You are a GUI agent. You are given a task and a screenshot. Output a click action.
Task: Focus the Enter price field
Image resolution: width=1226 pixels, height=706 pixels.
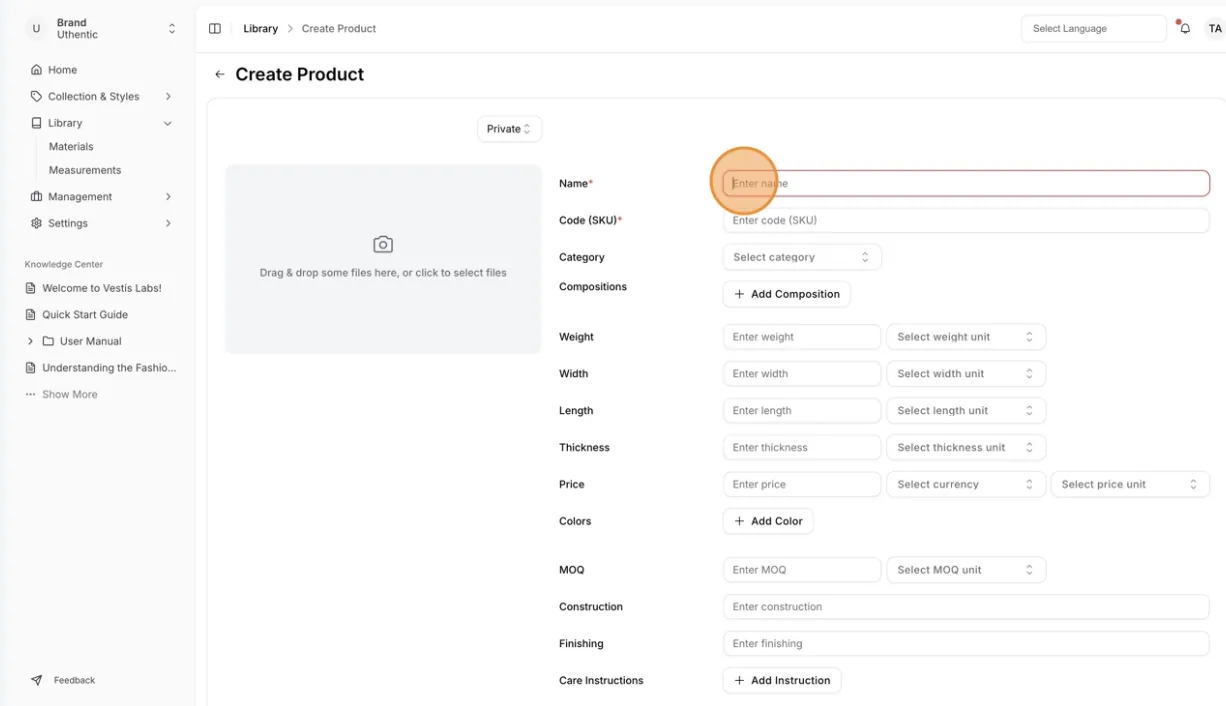(x=802, y=485)
